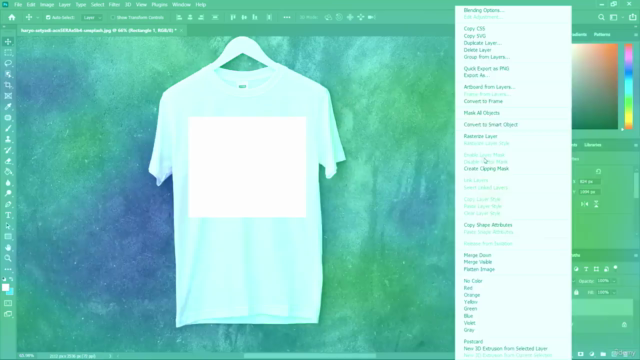Open the Move tool preset dropdown arrow
Screen dimensions: 640x360
38,18
